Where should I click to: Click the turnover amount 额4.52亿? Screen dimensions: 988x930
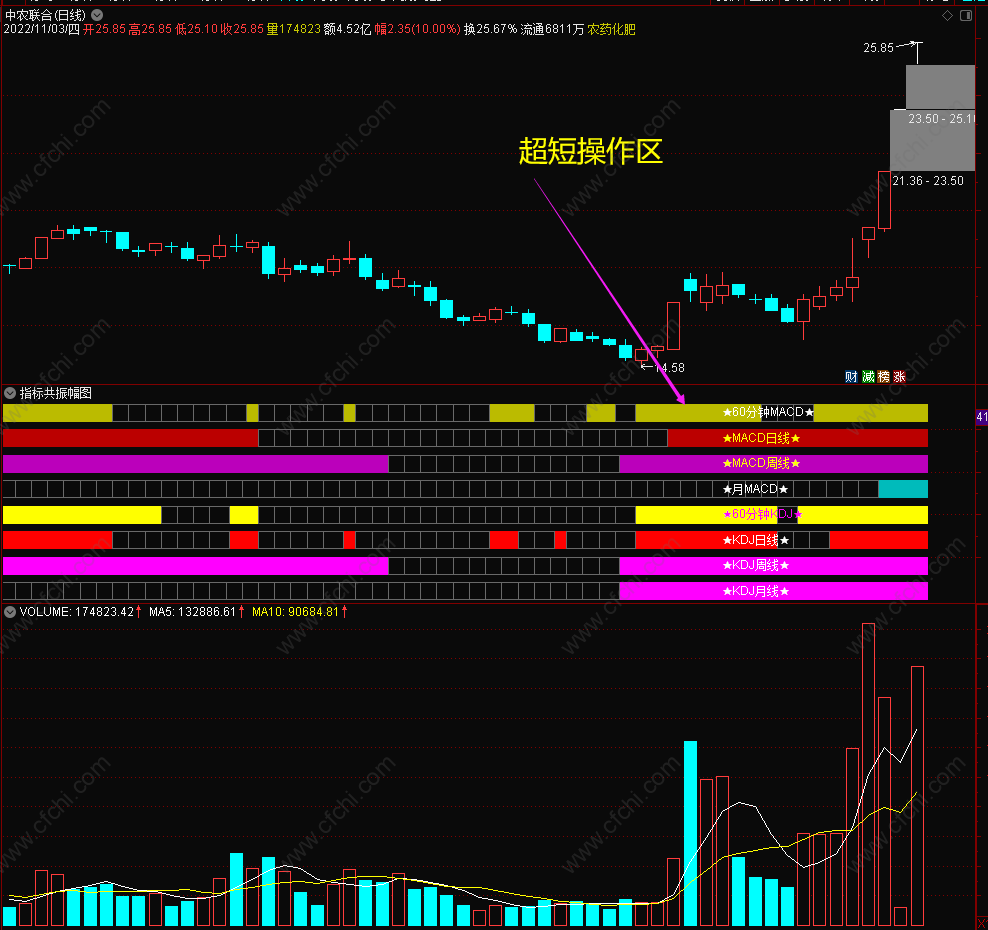tap(347, 29)
